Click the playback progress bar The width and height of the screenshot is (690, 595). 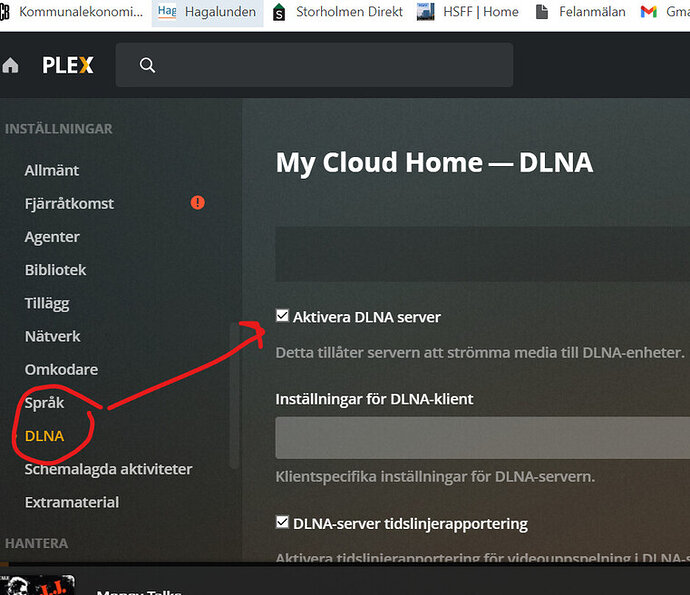345,564
